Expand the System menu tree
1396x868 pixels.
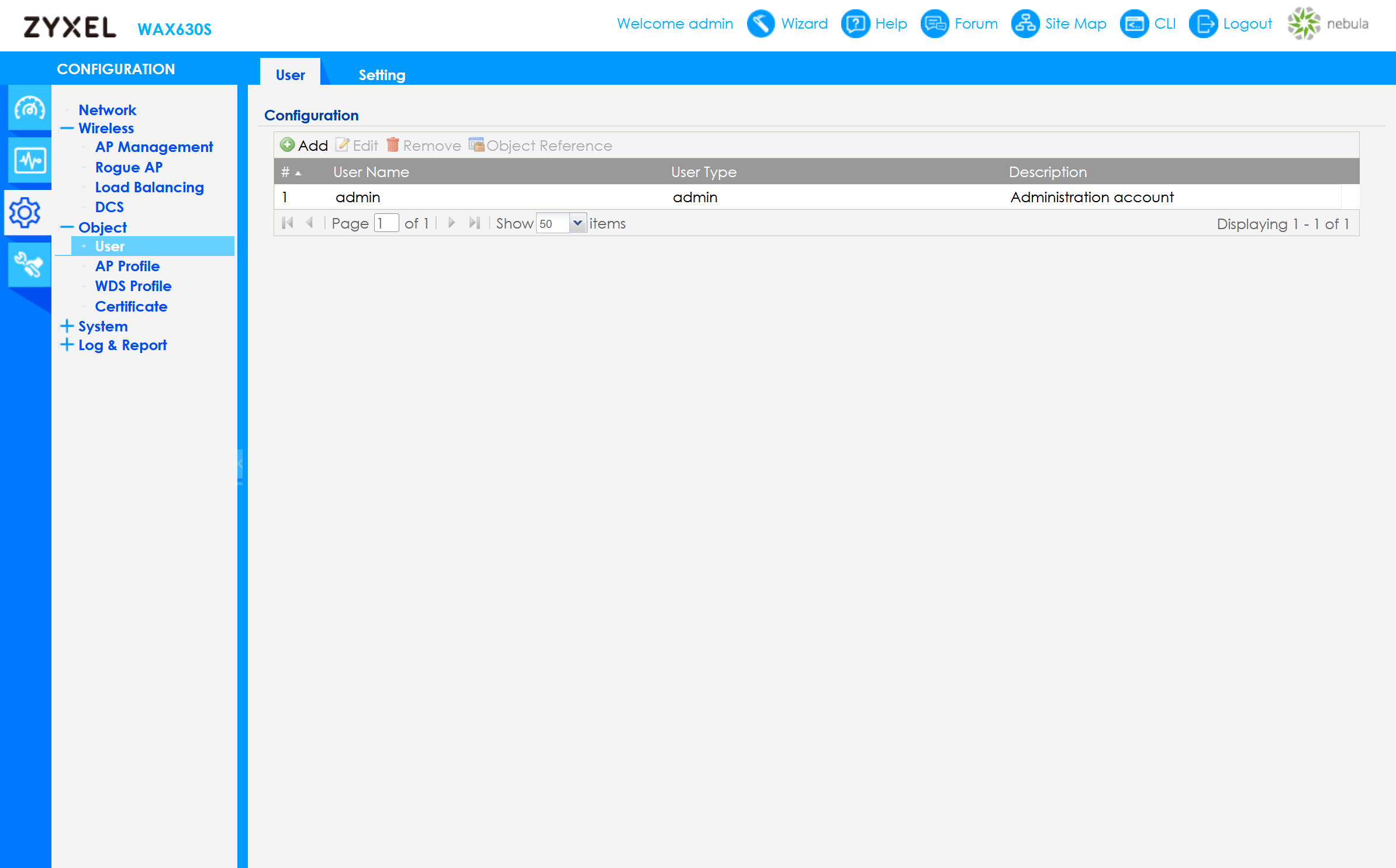tap(67, 326)
